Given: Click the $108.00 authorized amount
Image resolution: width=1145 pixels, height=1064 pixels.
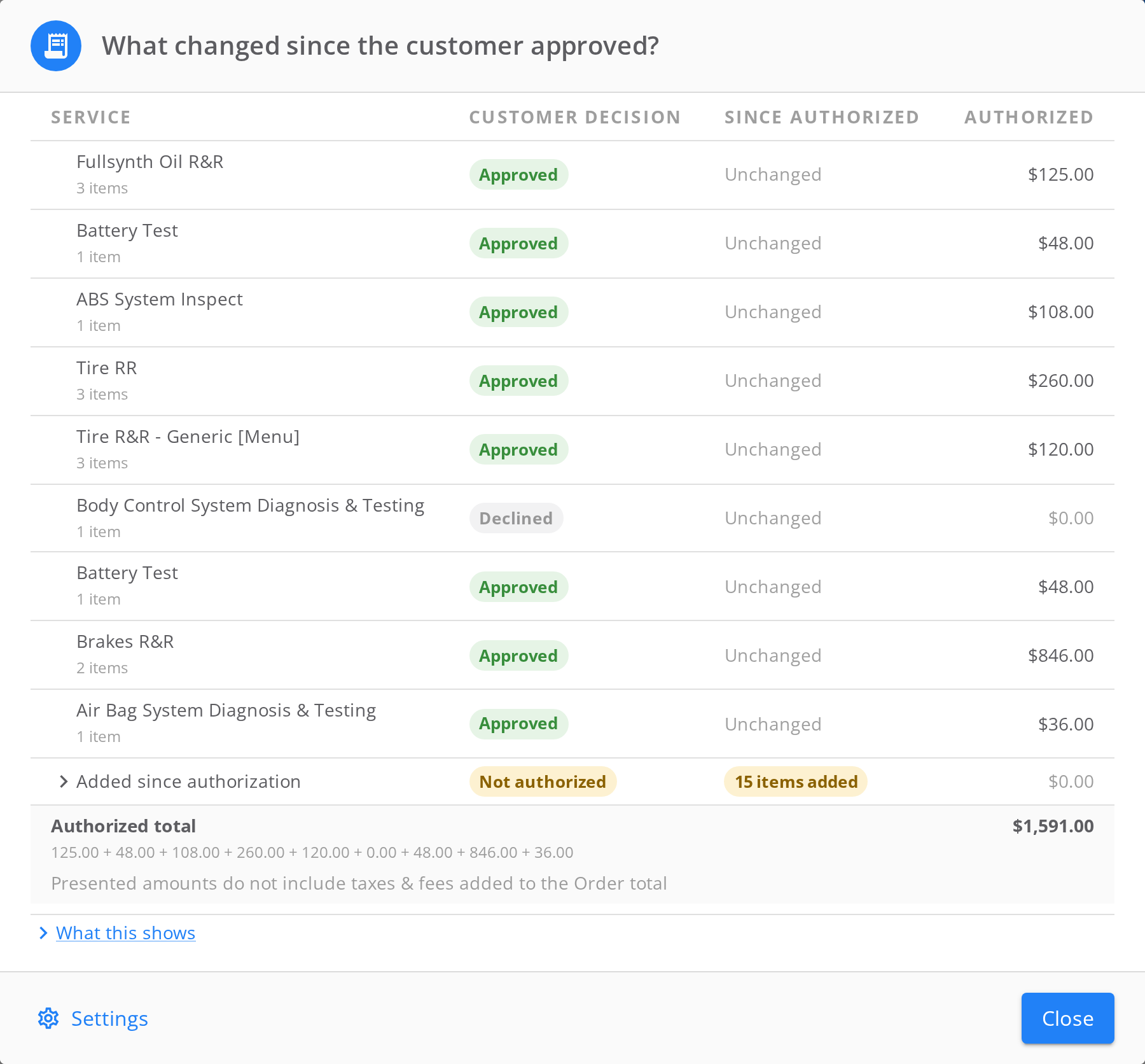Looking at the screenshot, I should click(x=1060, y=312).
